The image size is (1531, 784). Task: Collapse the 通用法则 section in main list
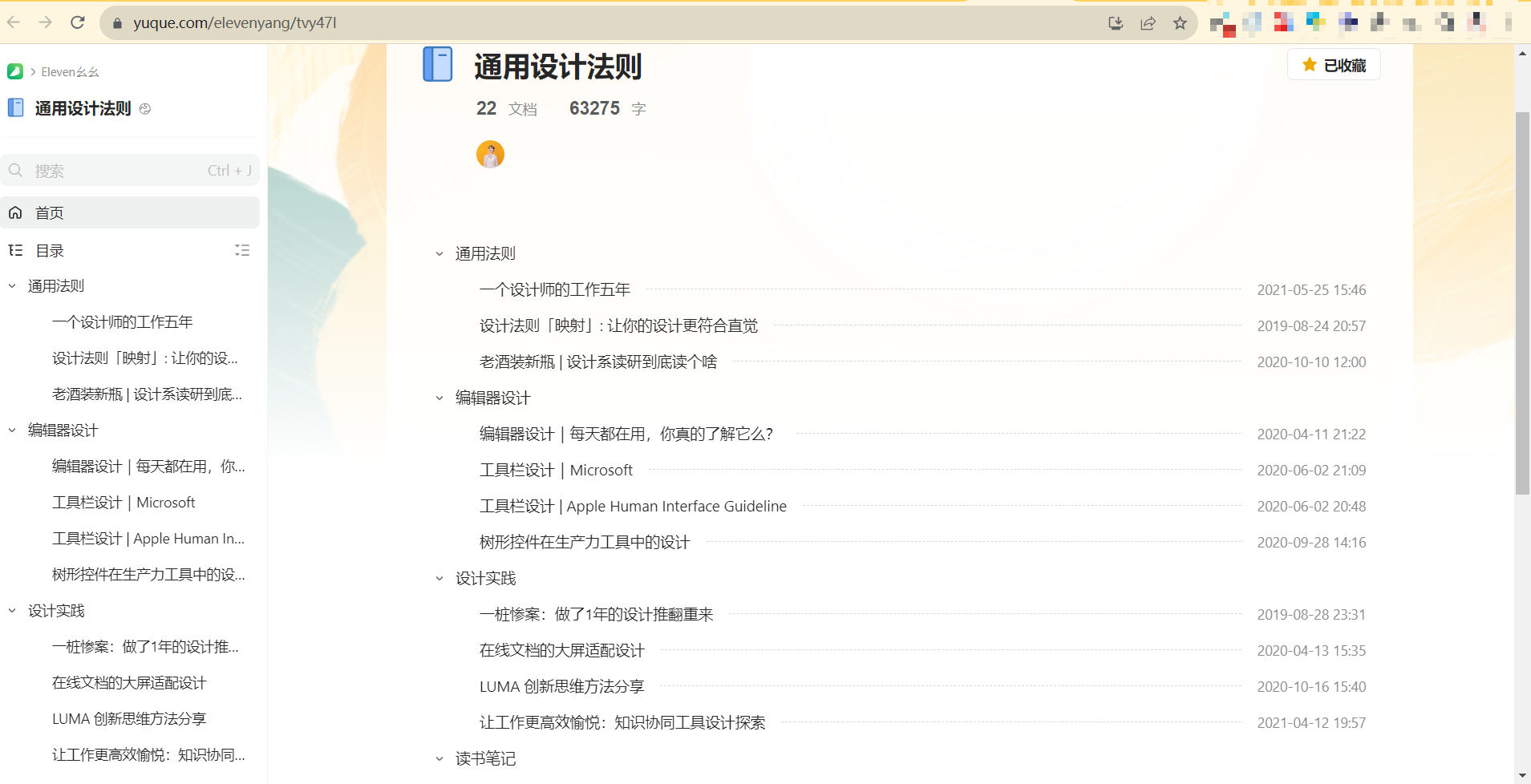[439, 254]
